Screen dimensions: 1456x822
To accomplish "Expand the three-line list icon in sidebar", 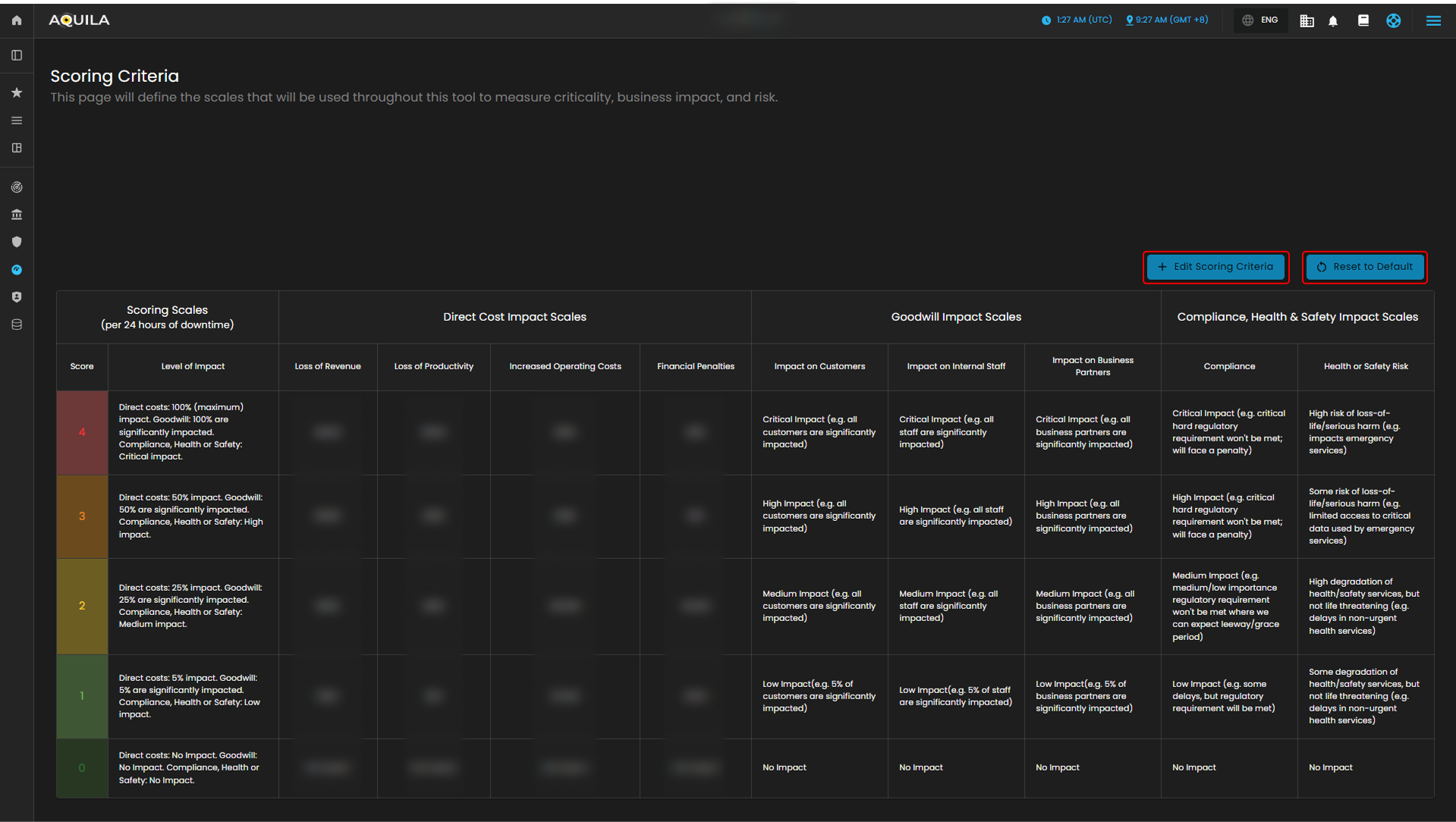I will [17, 121].
